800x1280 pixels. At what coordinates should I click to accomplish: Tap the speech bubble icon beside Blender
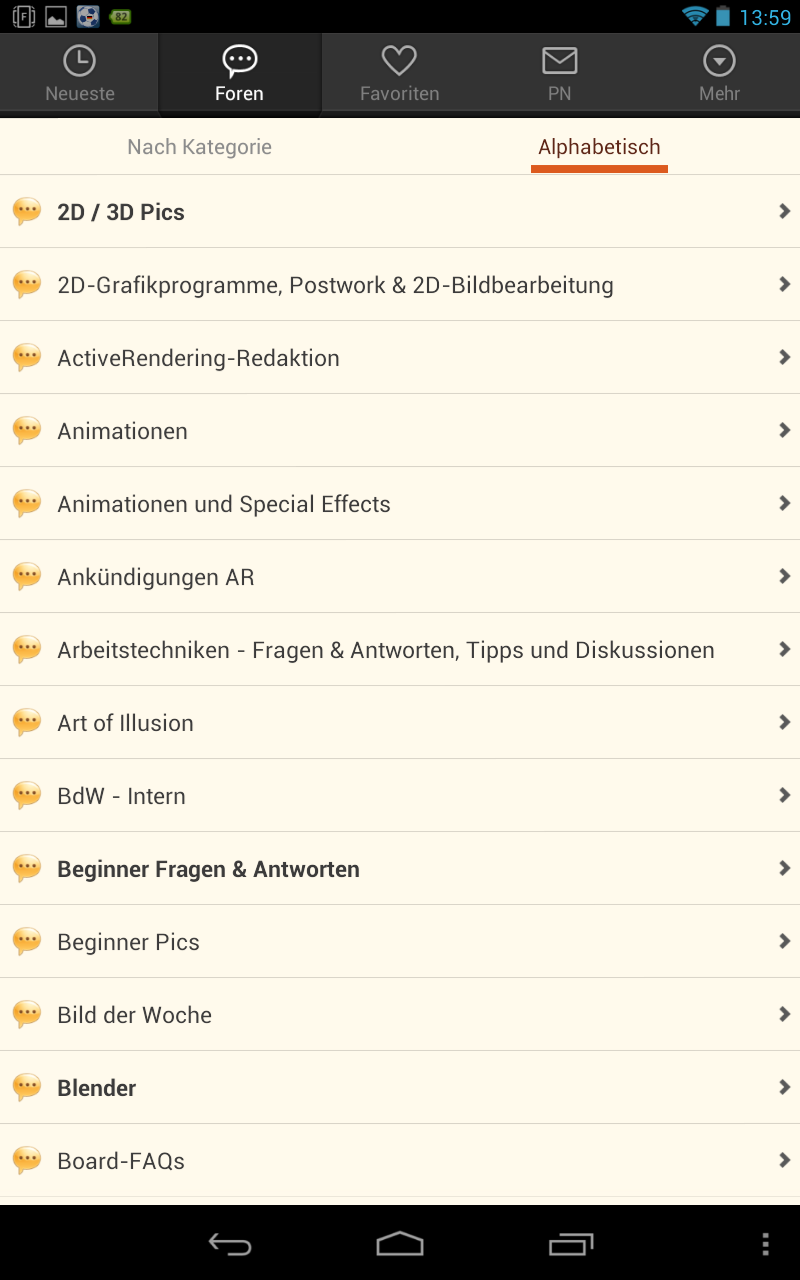27,1087
